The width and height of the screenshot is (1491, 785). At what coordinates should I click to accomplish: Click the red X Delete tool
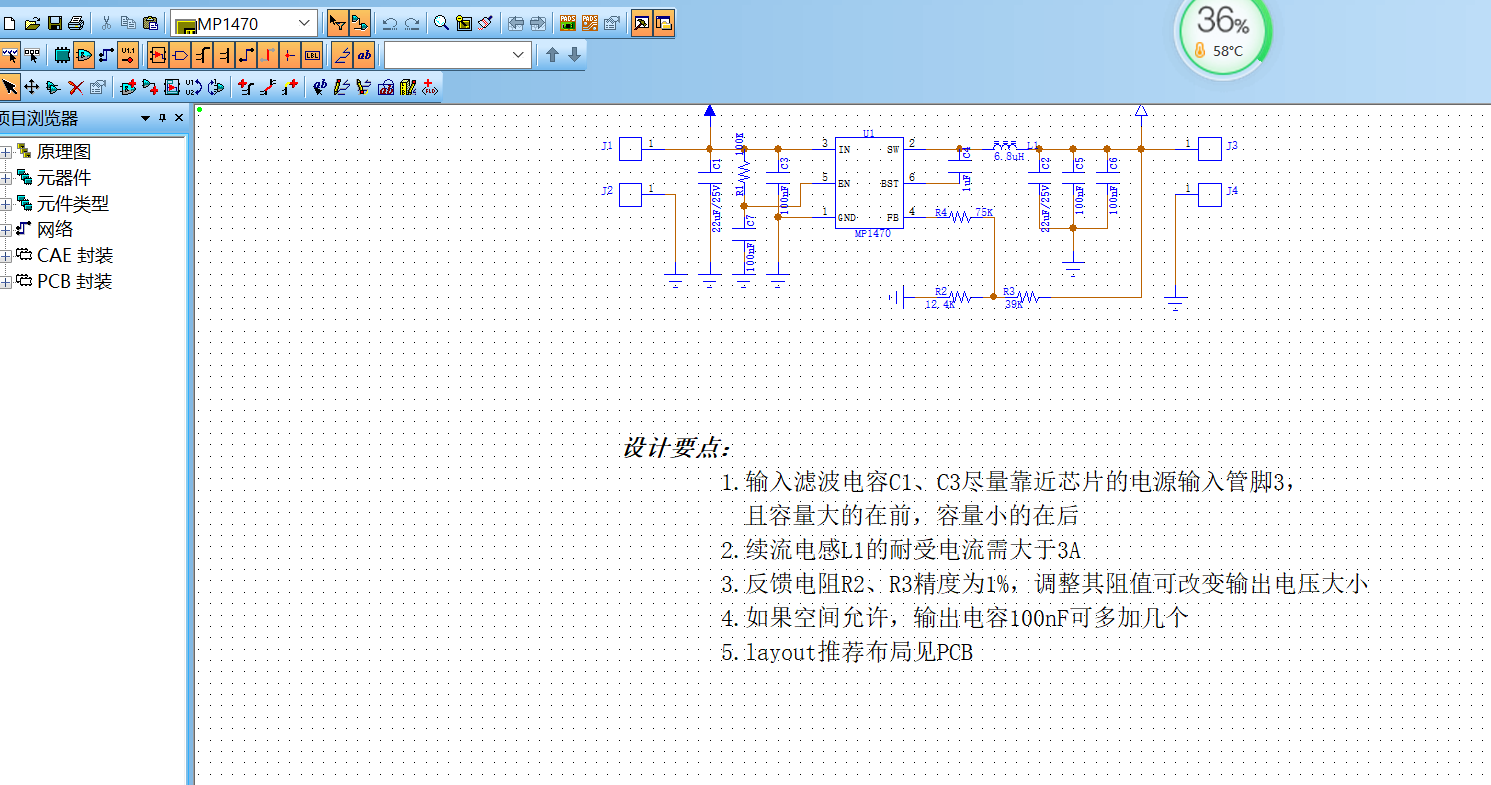(75, 87)
